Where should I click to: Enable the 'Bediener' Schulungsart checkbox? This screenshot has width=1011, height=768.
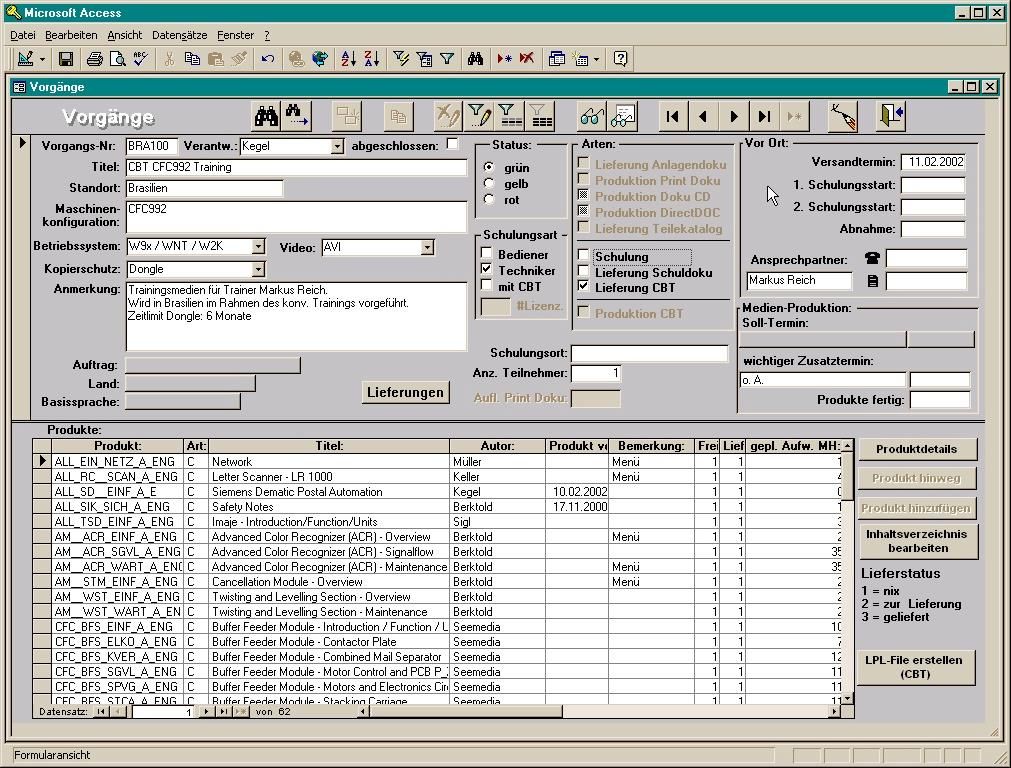488,255
